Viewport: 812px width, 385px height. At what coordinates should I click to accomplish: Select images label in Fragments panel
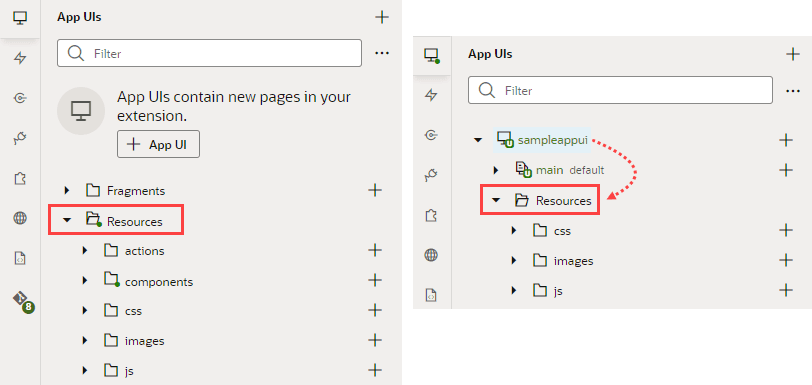(144, 341)
